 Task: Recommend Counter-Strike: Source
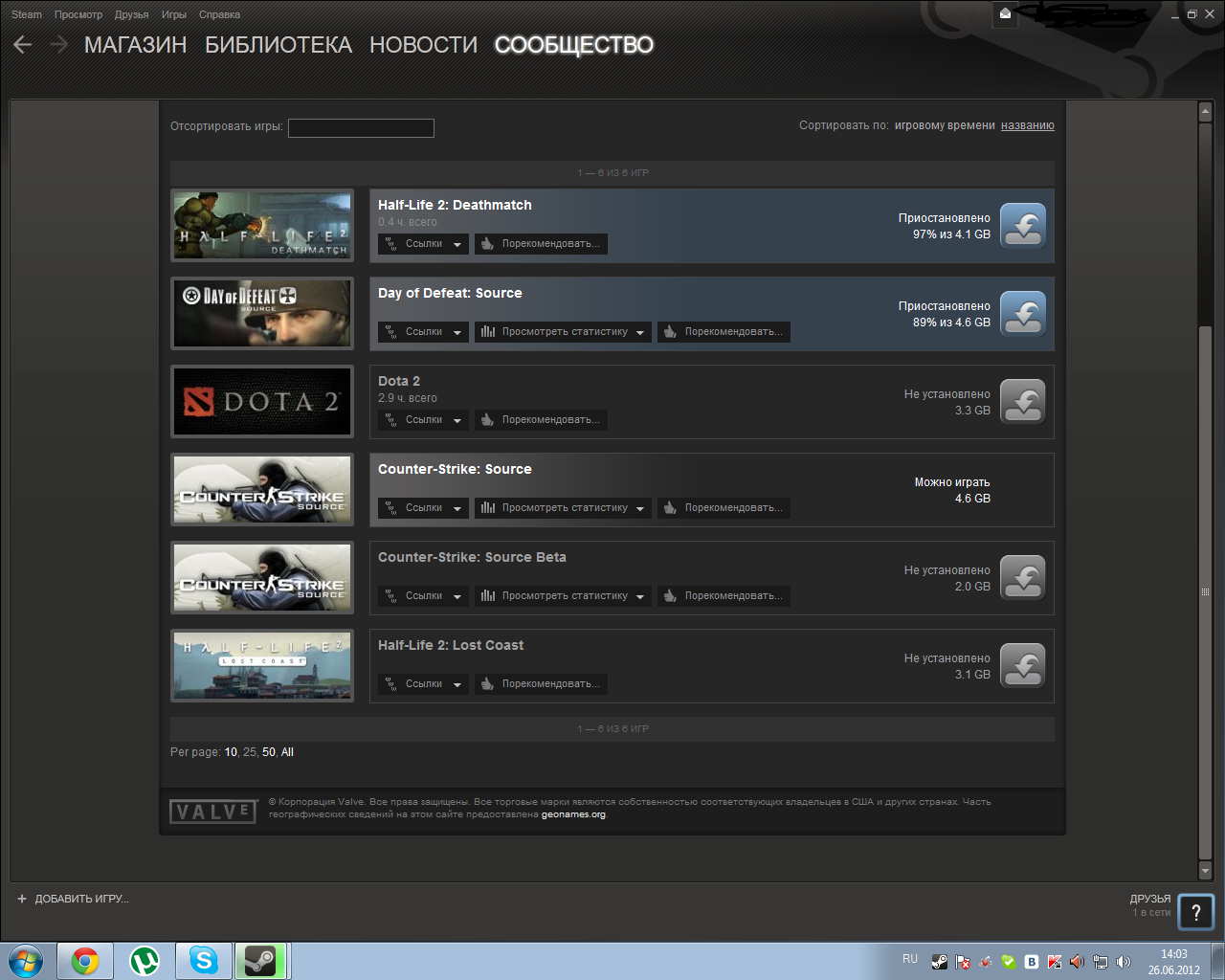point(724,508)
